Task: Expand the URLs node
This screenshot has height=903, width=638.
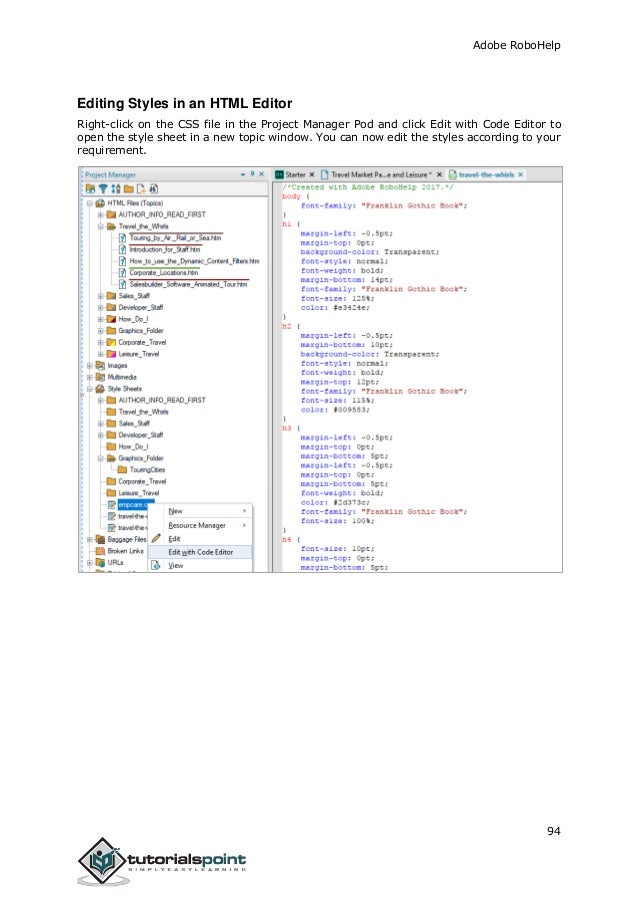Action: (90, 563)
